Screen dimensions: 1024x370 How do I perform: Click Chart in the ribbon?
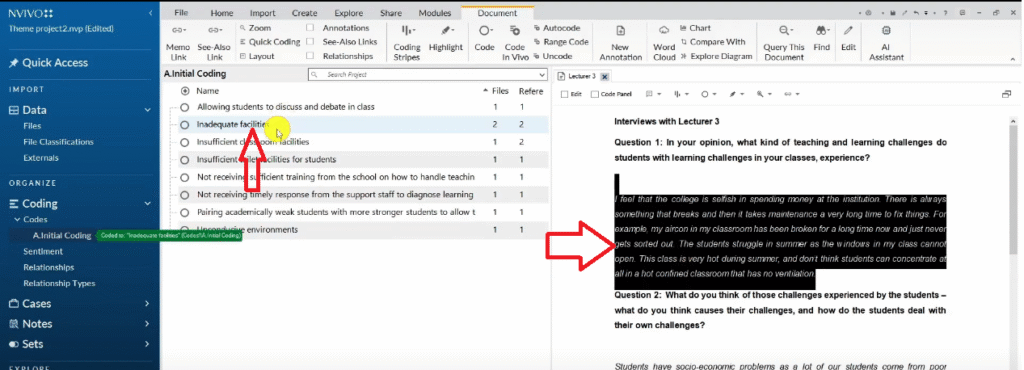(x=696, y=28)
